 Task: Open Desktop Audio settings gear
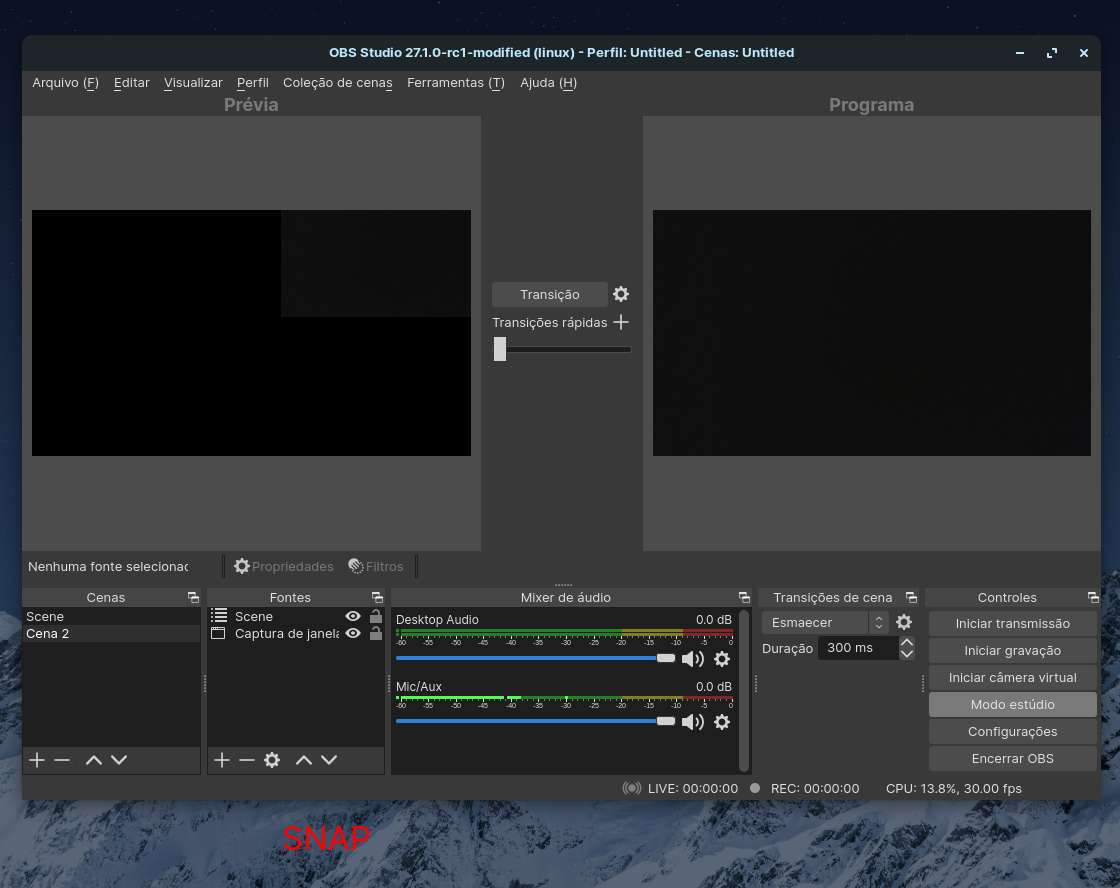pos(722,659)
